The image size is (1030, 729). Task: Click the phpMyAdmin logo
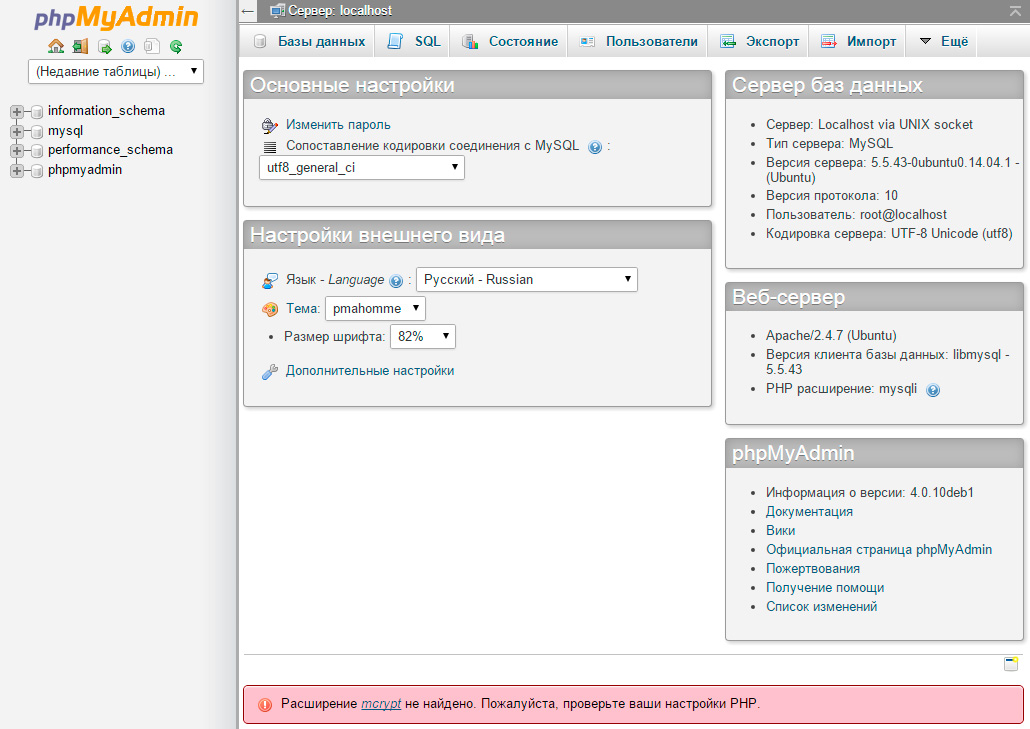coord(116,18)
